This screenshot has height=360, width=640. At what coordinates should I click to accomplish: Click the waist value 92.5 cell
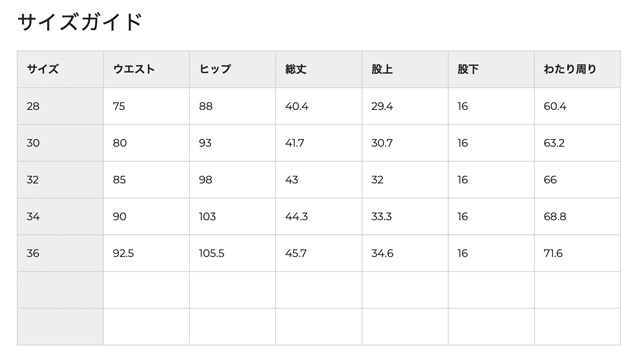(147, 253)
